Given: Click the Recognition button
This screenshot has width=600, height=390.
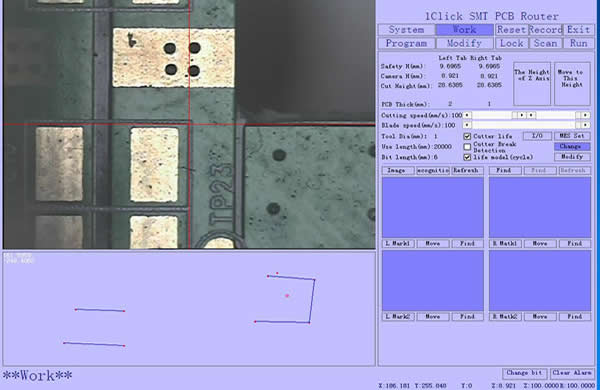Looking at the screenshot, I should [433, 170].
